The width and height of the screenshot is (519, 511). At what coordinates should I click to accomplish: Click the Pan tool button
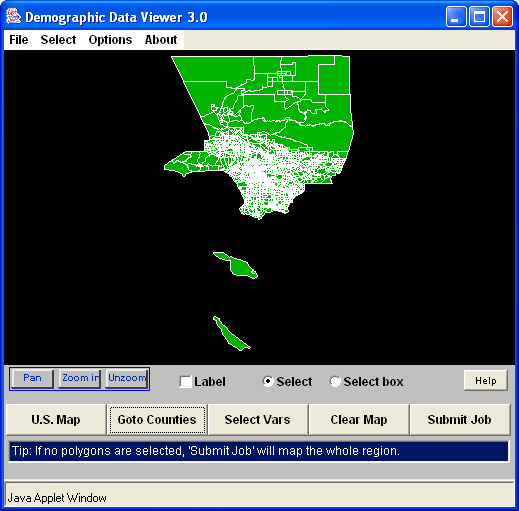pos(32,379)
